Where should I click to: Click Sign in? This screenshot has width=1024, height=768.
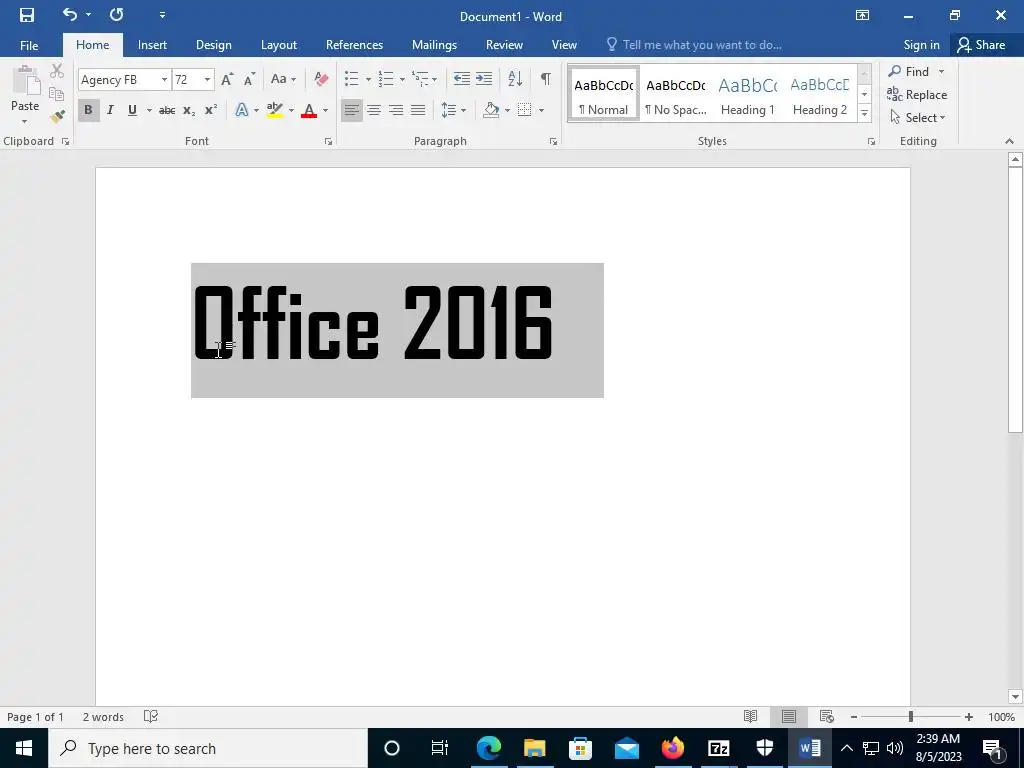[921, 45]
